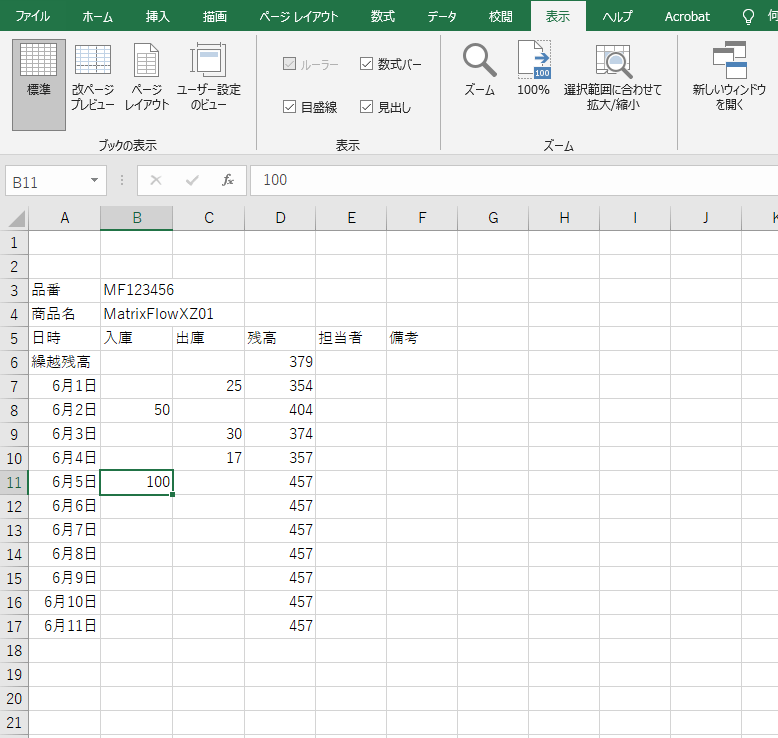The height and width of the screenshot is (738, 778).
Task: Open the 挿入 tab
Action: pyautogui.click(x=158, y=16)
